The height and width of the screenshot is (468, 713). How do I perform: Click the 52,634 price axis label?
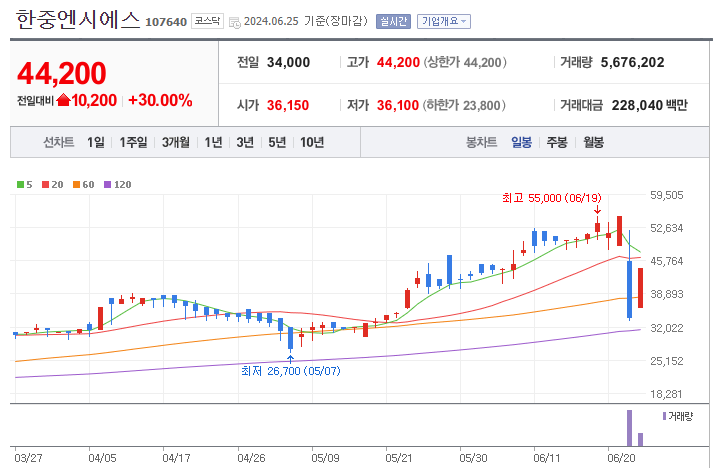click(667, 228)
